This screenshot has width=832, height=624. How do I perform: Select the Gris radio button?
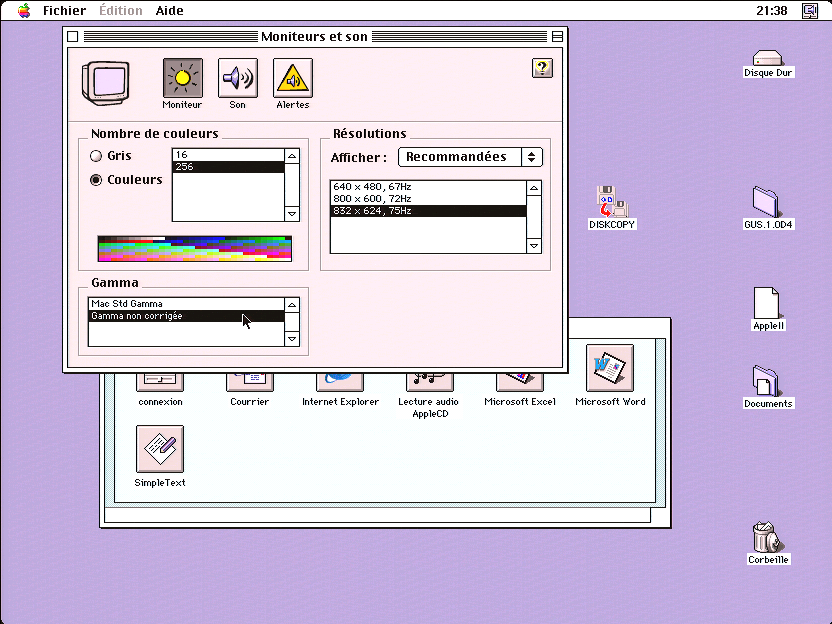[96, 156]
